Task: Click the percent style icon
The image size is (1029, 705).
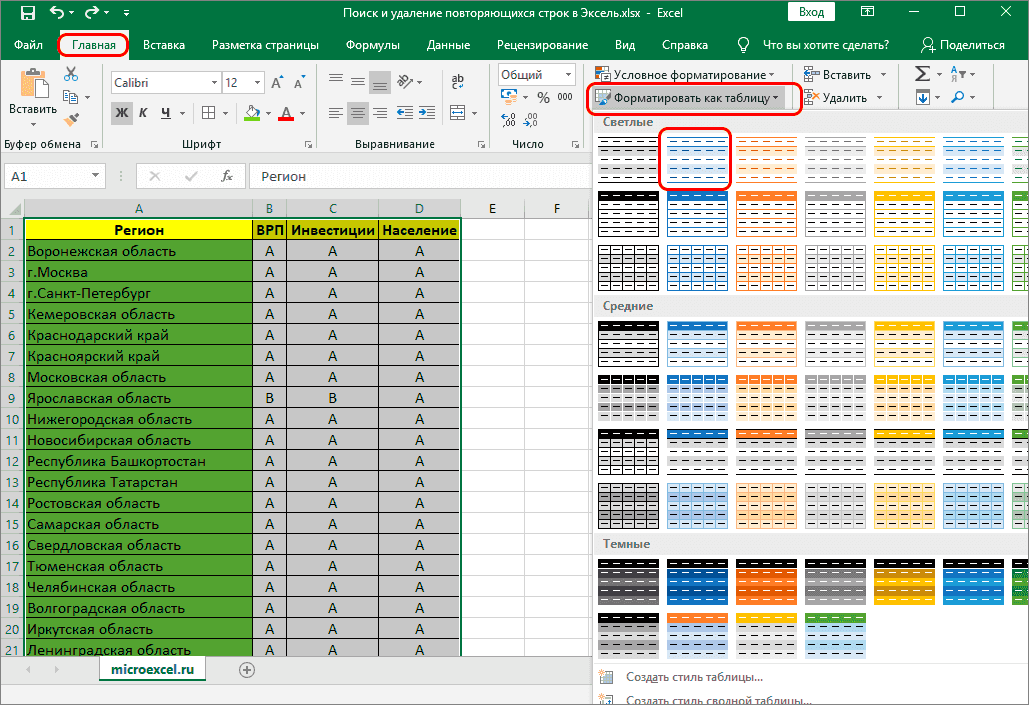Action: (x=542, y=98)
